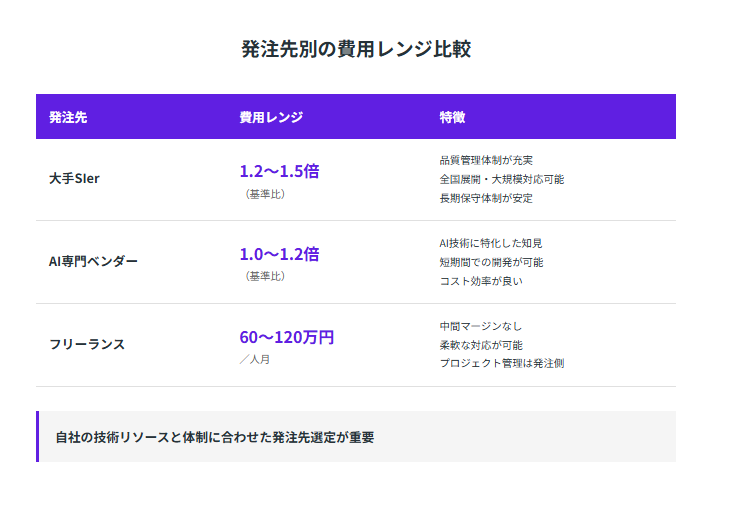Screen dimensions: 744x517
Task: Click the 60〜120万円 cost value
Action: pos(286,337)
